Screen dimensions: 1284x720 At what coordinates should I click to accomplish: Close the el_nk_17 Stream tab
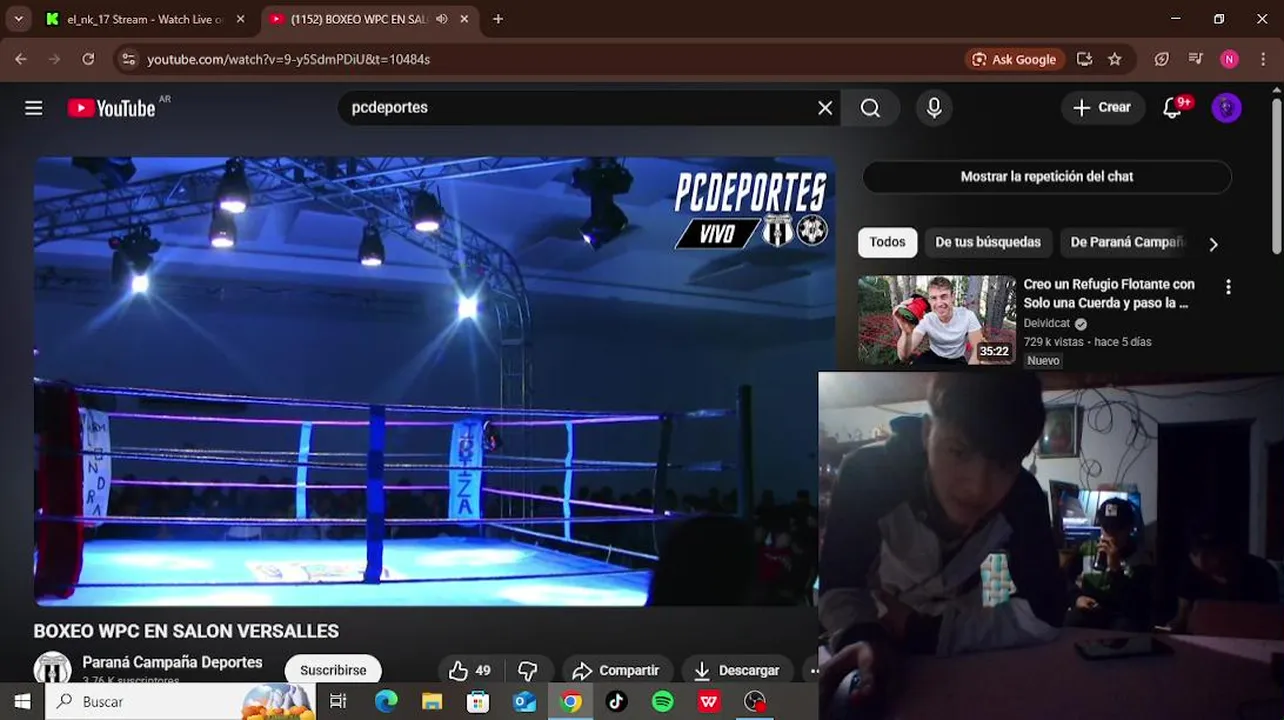(240, 19)
